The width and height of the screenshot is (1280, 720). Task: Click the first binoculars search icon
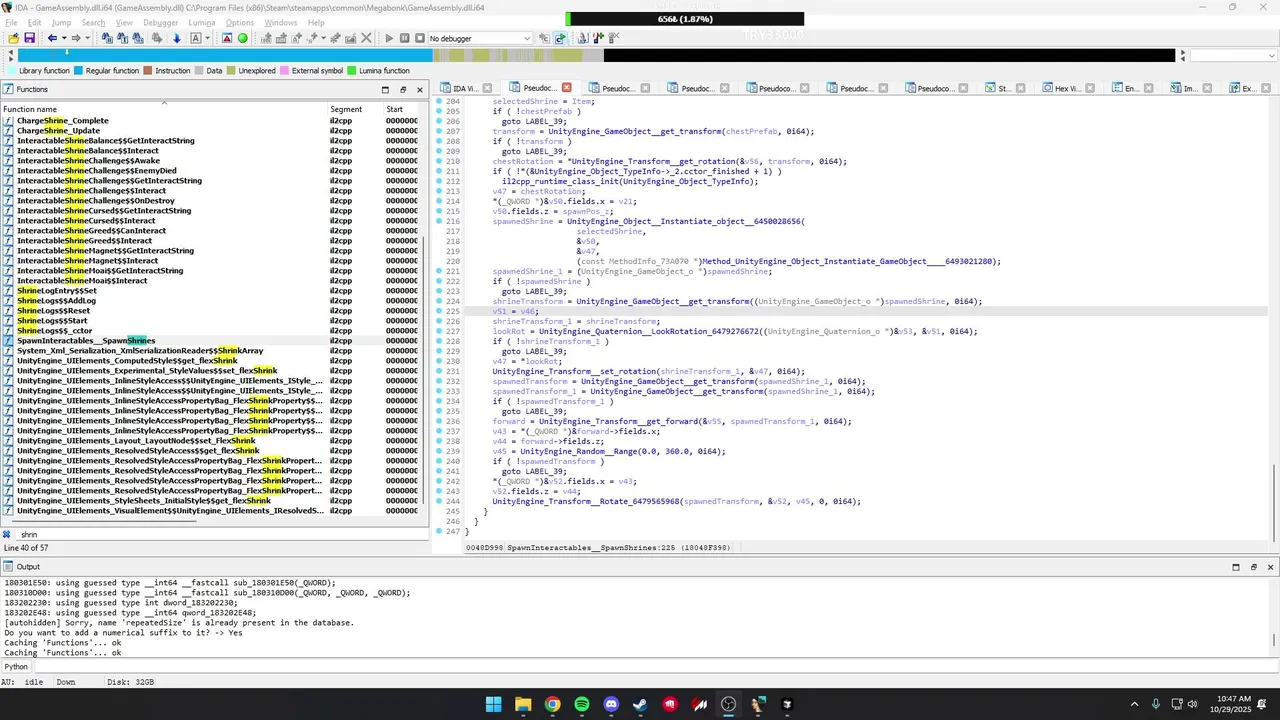(x=106, y=38)
